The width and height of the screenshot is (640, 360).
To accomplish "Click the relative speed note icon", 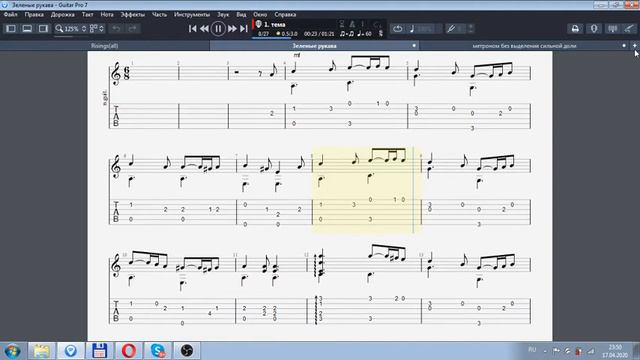I will [412, 29].
